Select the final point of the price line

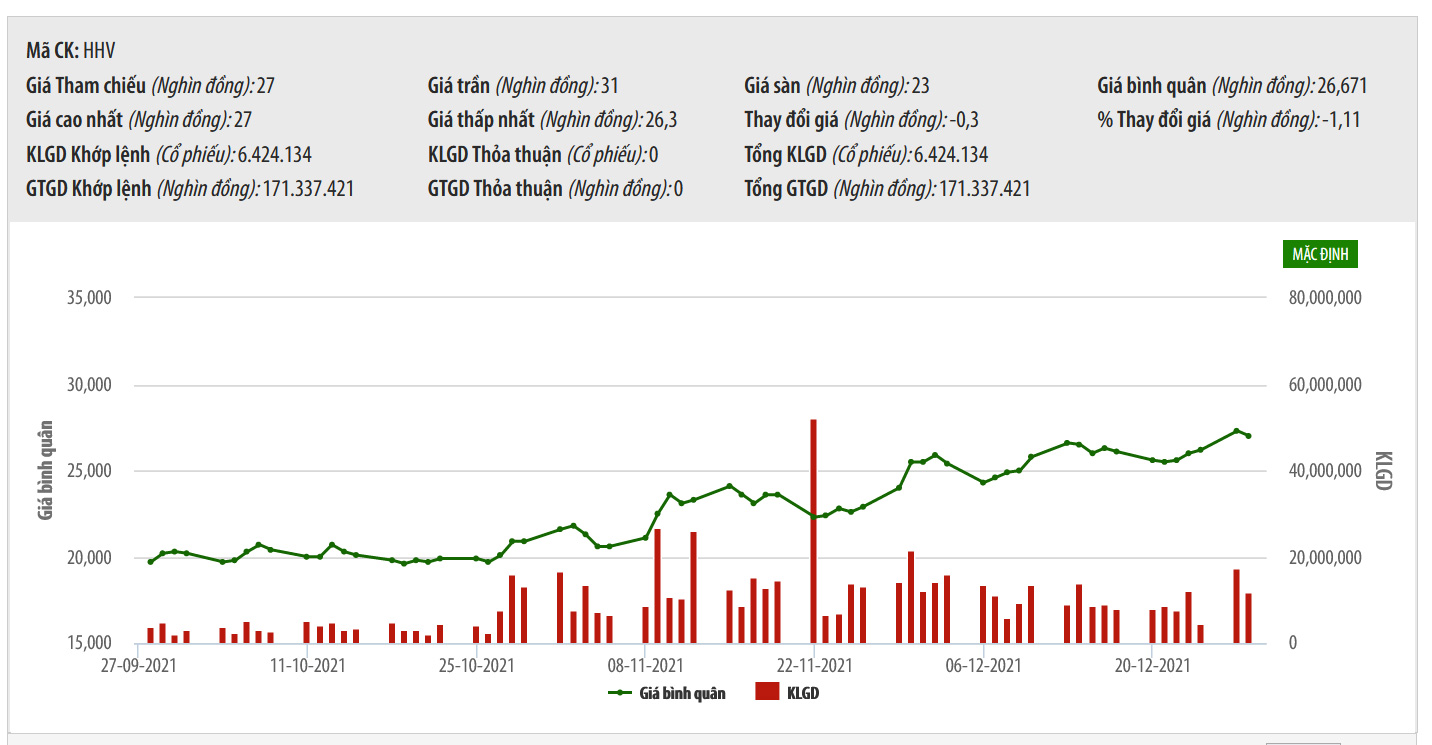click(1248, 436)
